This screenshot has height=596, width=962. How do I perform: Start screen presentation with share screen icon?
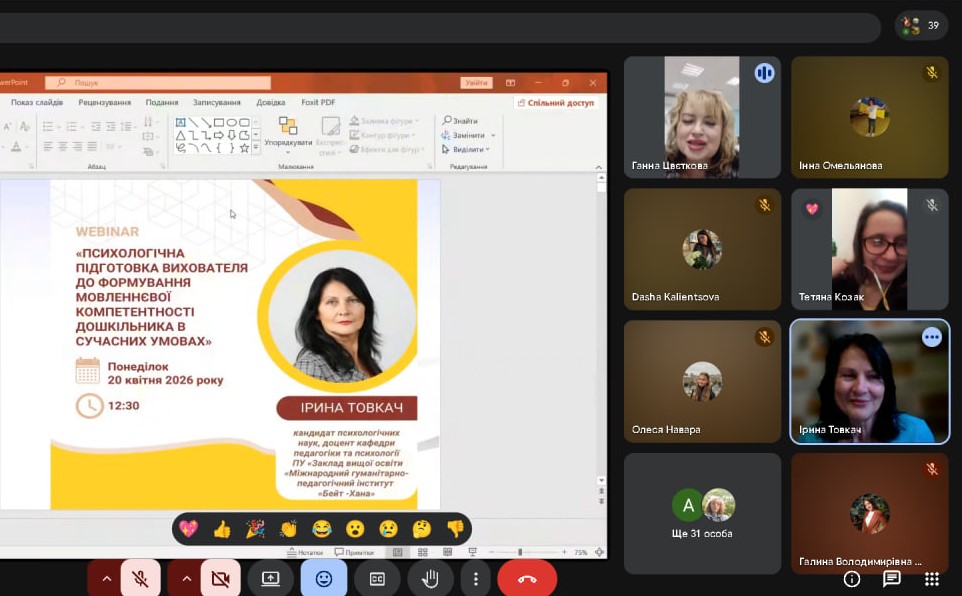(x=271, y=578)
